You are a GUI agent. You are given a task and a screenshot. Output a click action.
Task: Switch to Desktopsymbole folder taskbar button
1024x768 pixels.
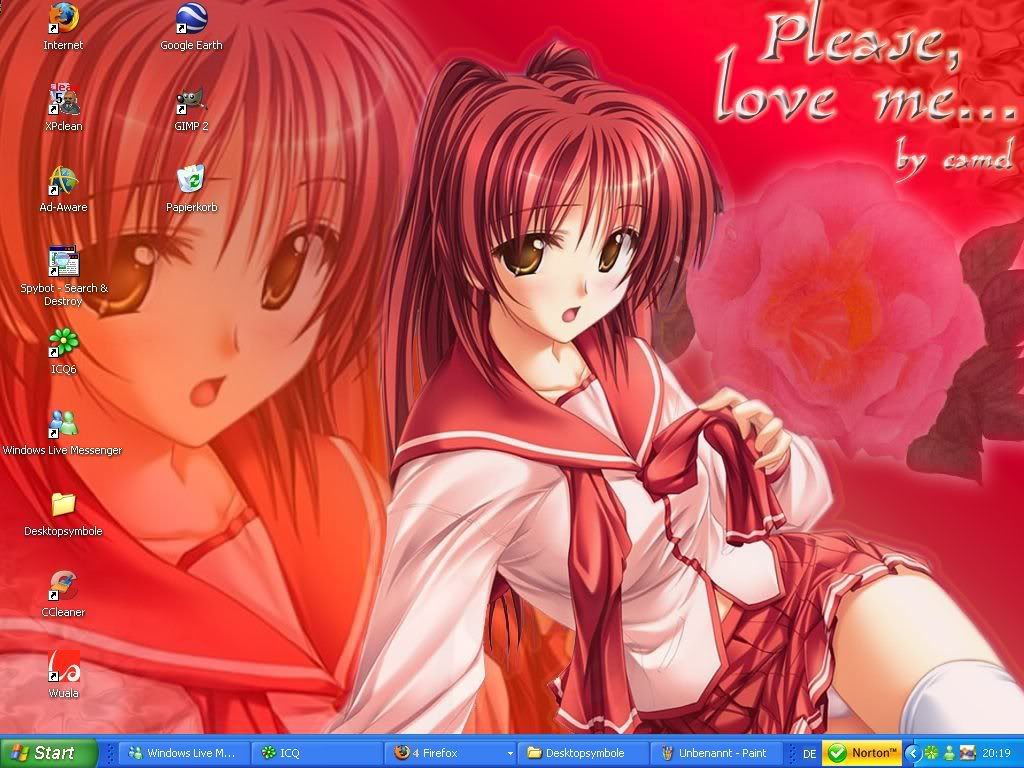[x=583, y=753]
